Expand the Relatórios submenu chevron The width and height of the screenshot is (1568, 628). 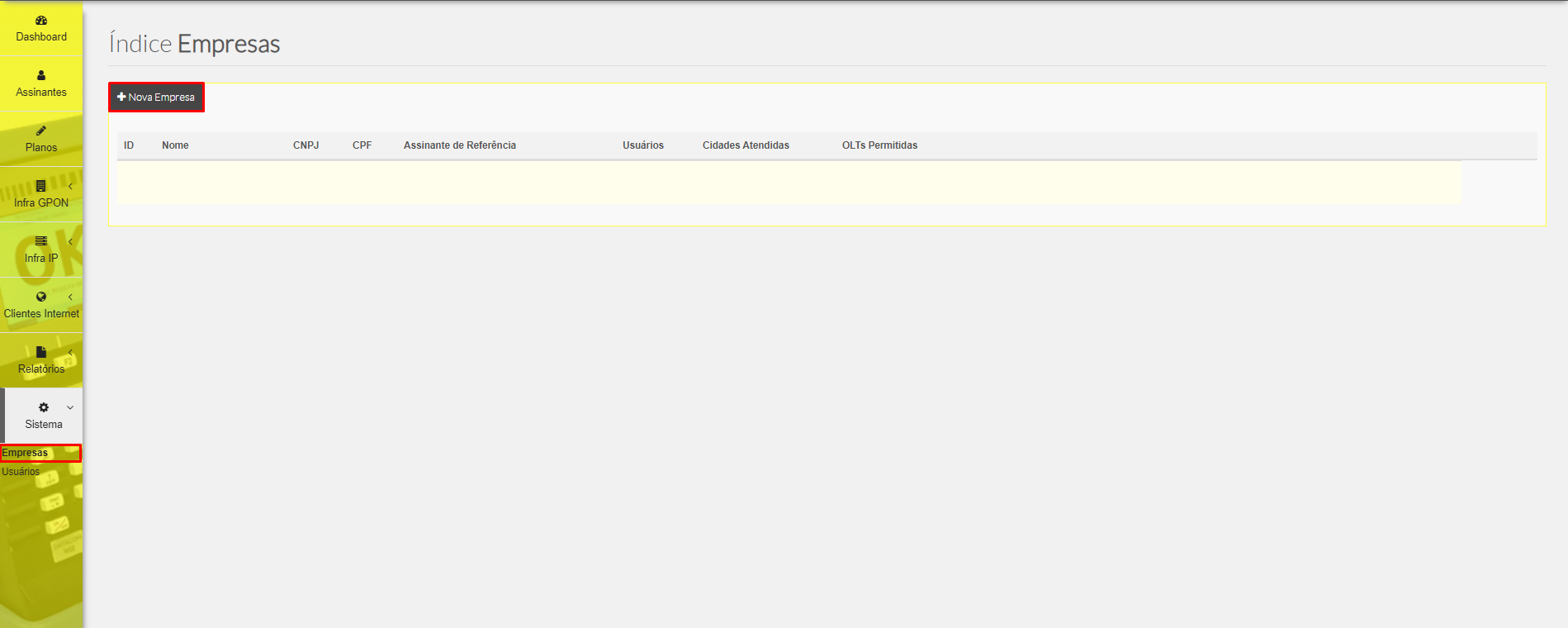[x=70, y=353]
